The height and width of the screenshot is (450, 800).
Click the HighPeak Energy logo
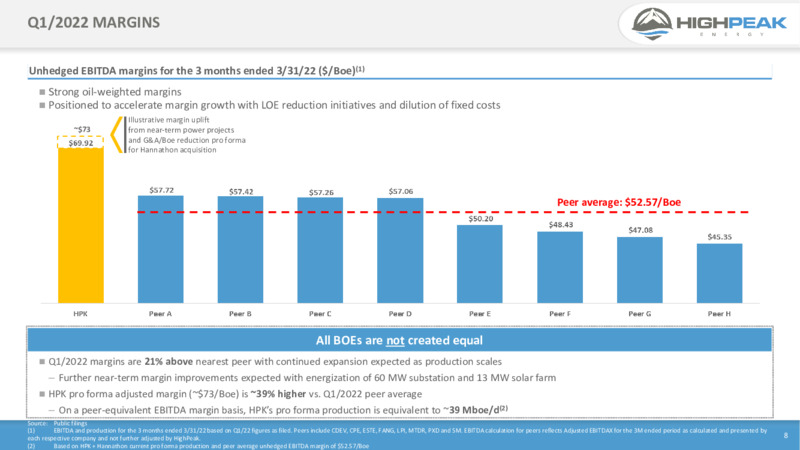tap(709, 23)
